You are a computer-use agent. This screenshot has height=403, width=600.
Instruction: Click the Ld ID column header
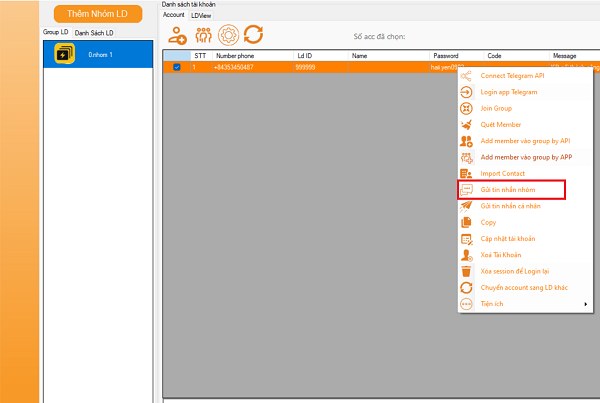321,56
